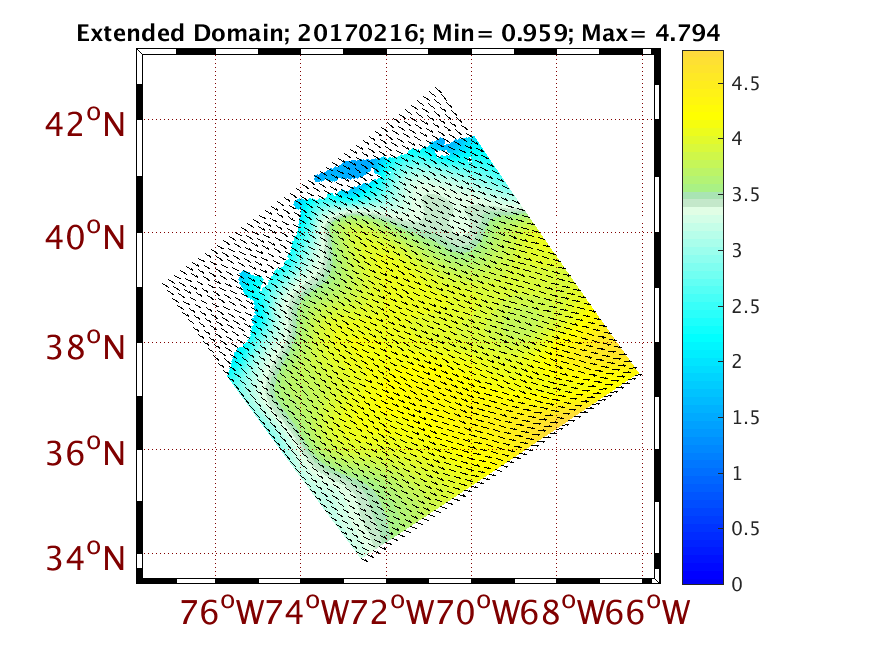
Task: Pick the dark blue bottom of colorbar
Action: pyautogui.click(x=710, y=570)
